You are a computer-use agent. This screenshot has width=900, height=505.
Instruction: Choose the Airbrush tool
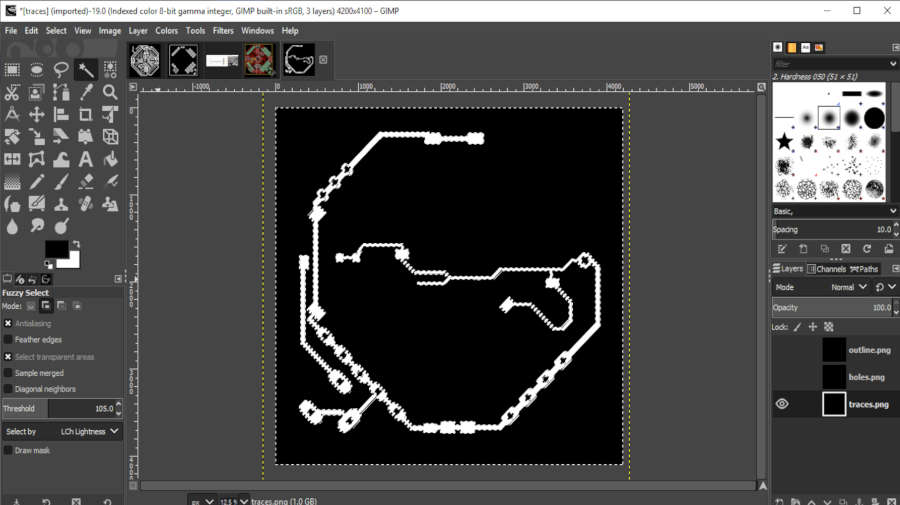click(110, 182)
